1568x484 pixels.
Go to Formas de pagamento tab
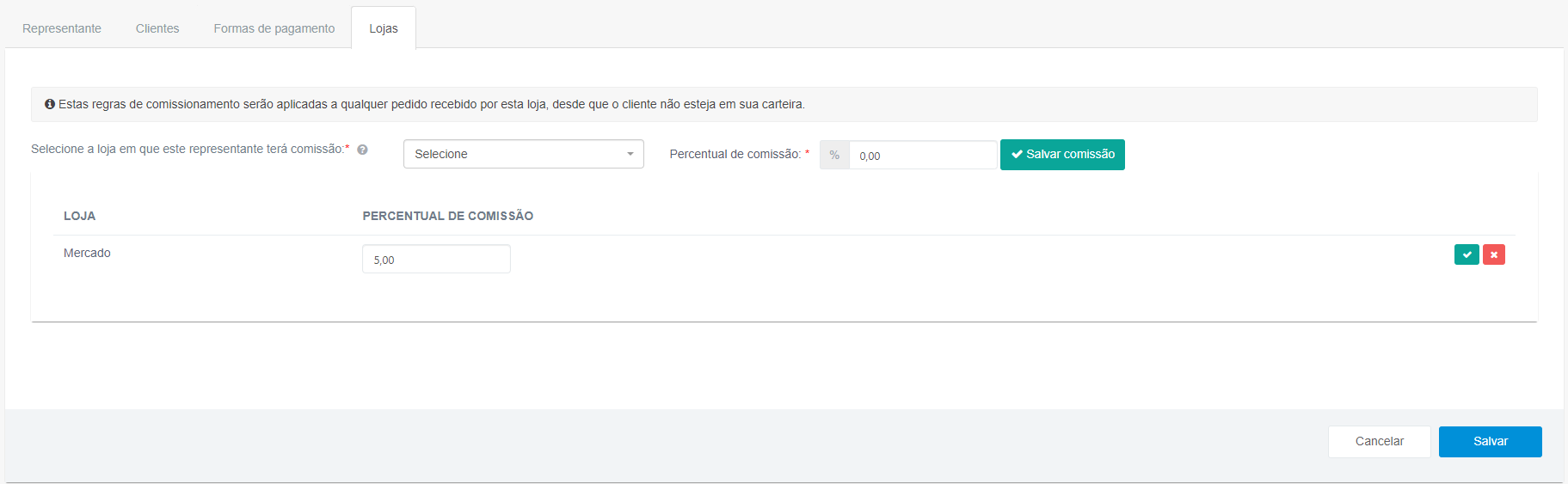274,28
